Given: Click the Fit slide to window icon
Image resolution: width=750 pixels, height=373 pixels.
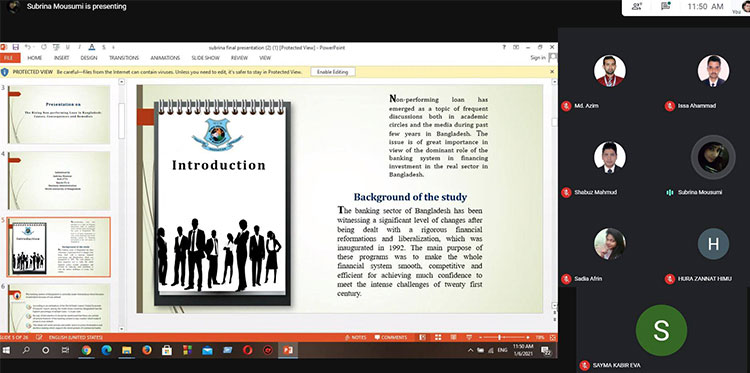Looking at the screenshot, I should point(552,338).
